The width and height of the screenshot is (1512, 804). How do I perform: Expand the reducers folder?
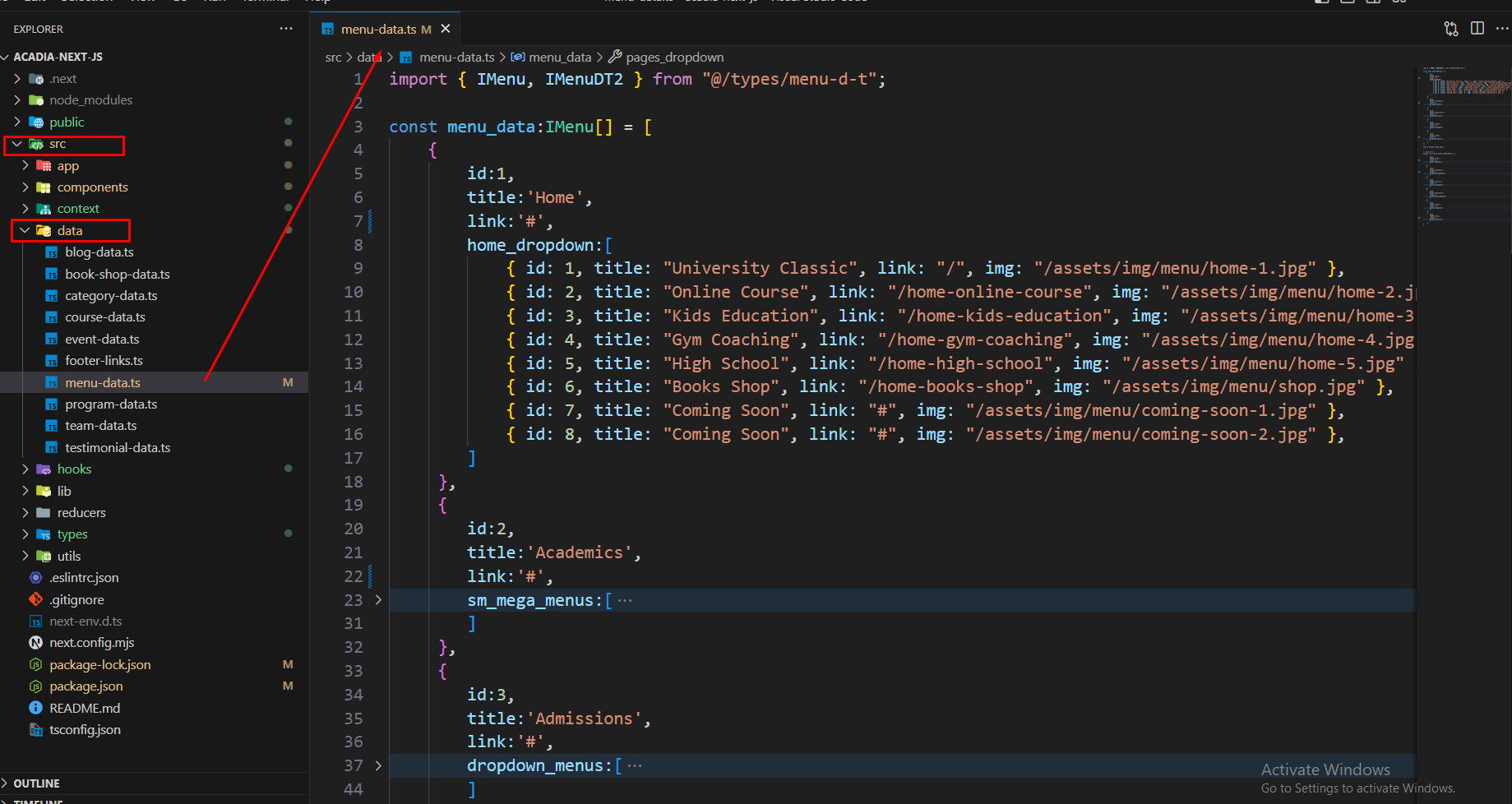(25, 513)
